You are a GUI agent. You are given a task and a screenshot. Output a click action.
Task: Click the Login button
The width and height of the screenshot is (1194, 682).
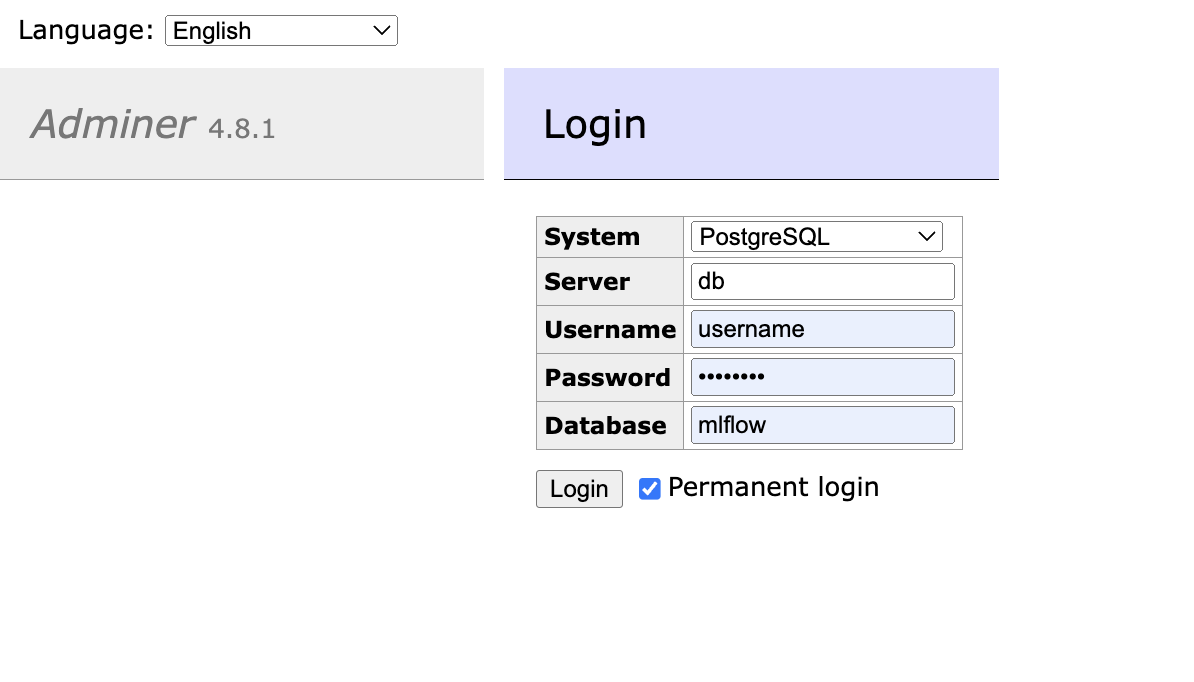pyautogui.click(x=579, y=489)
